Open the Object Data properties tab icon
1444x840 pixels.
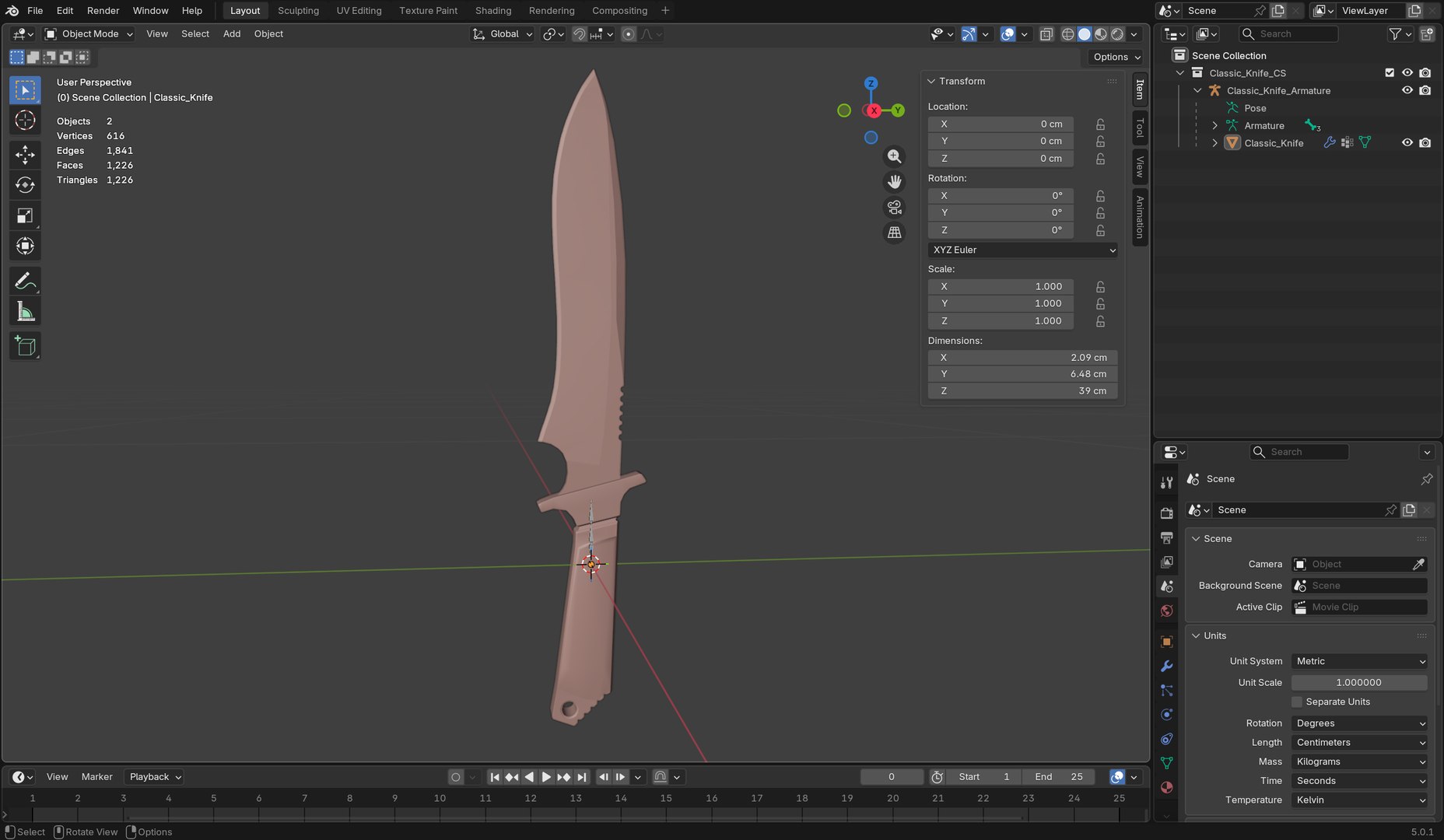pyautogui.click(x=1166, y=763)
